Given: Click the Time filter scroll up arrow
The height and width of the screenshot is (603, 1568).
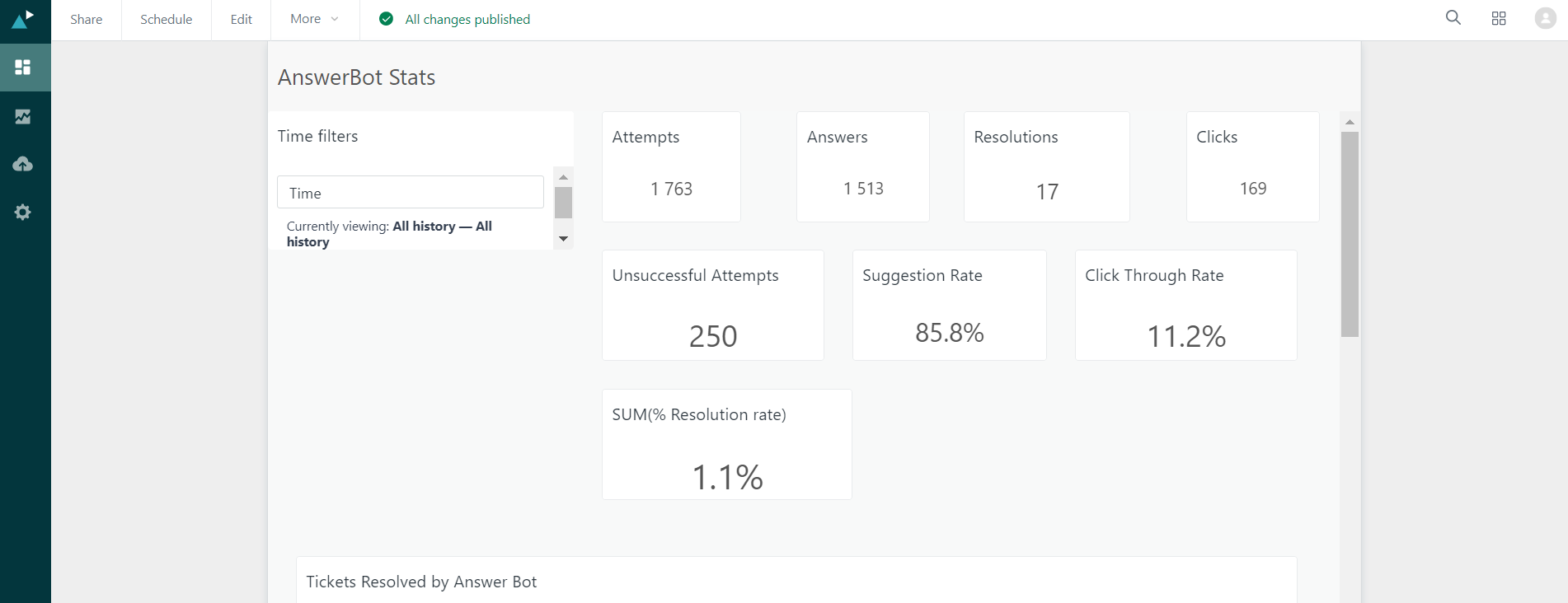Looking at the screenshot, I should pyautogui.click(x=564, y=177).
